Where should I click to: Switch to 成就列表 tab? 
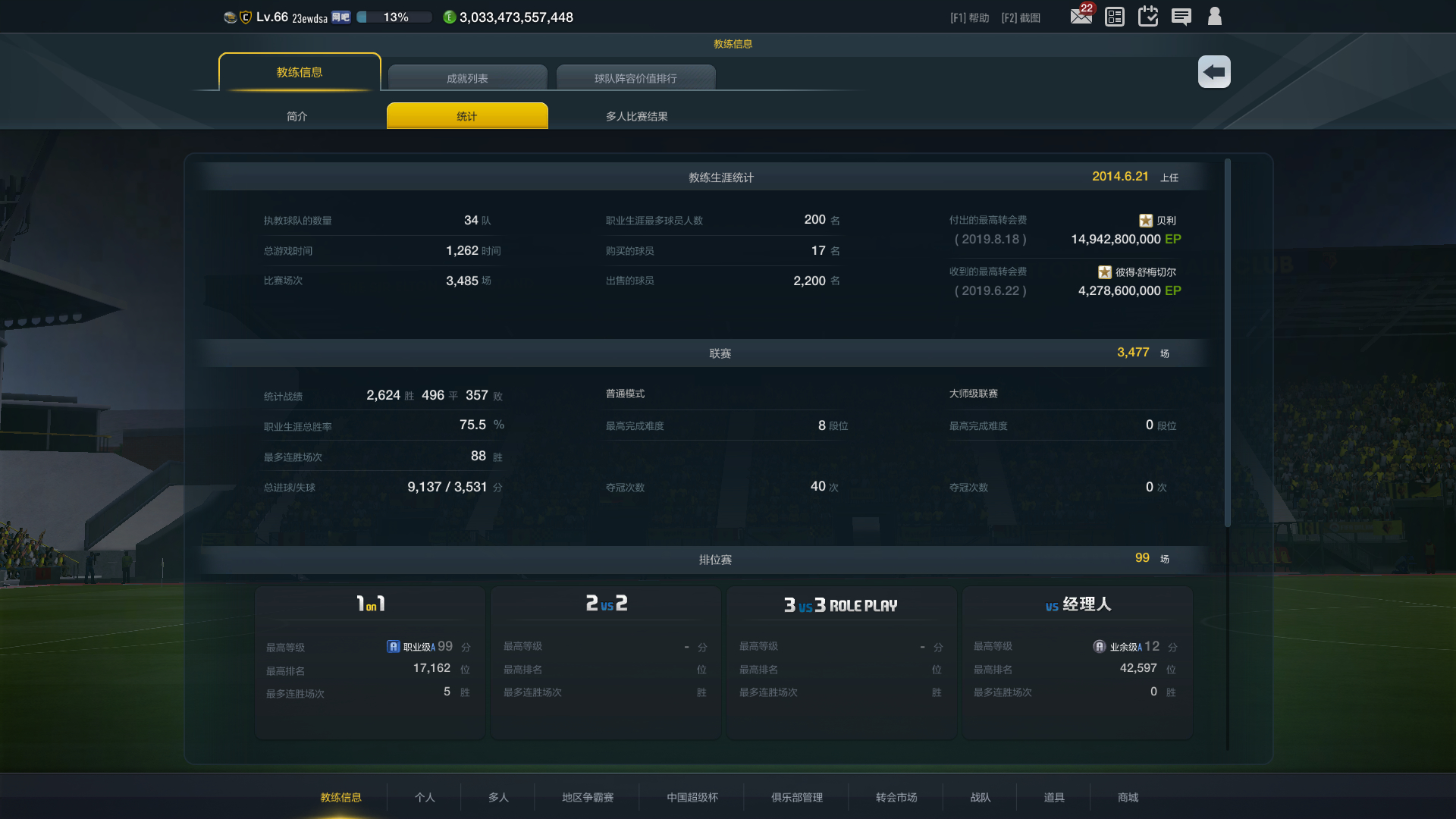(467, 78)
